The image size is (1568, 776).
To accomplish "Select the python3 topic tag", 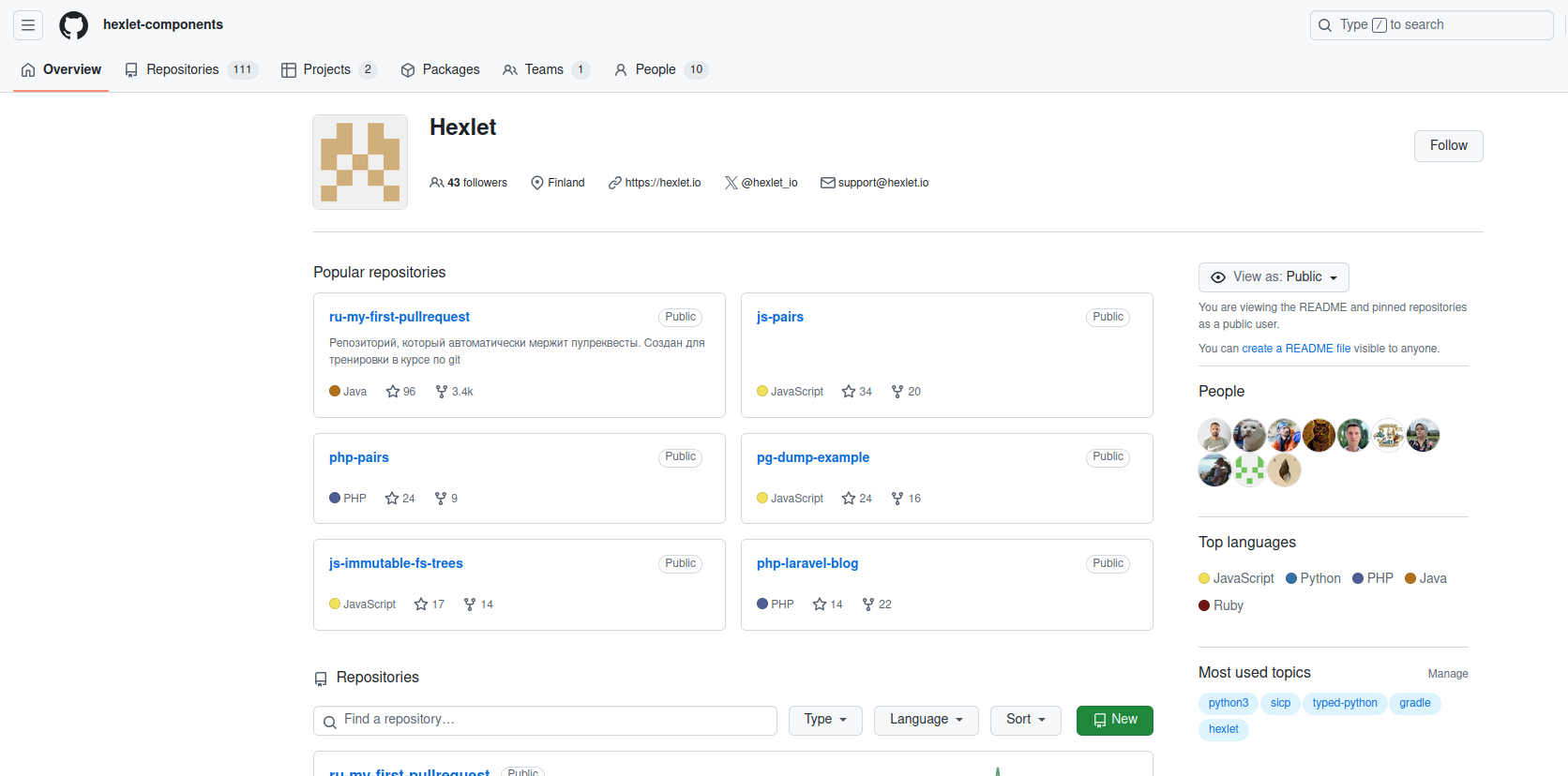I will pyautogui.click(x=1229, y=703).
